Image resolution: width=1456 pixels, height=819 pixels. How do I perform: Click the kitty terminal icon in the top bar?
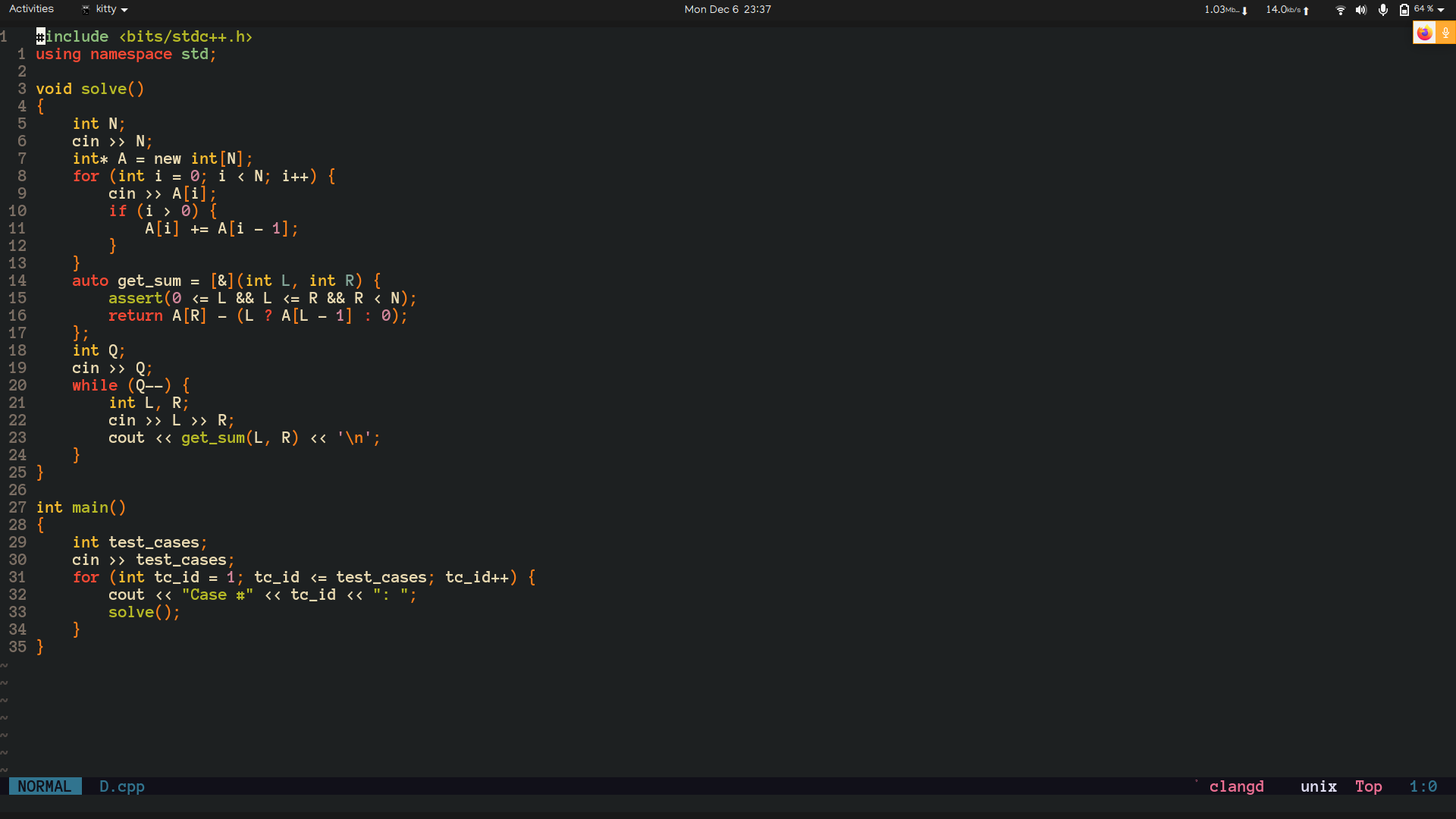coord(85,9)
